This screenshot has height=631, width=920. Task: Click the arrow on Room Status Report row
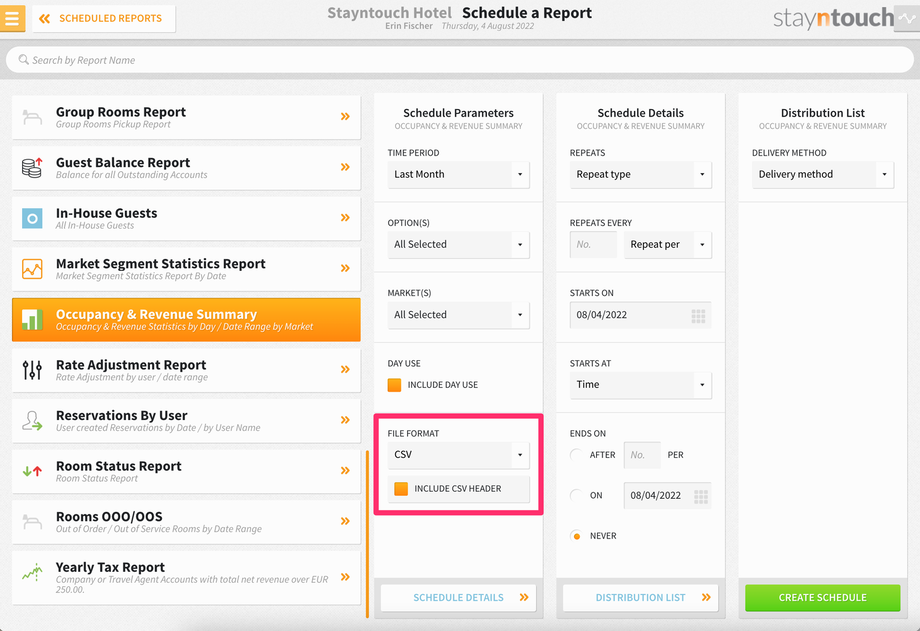click(346, 470)
